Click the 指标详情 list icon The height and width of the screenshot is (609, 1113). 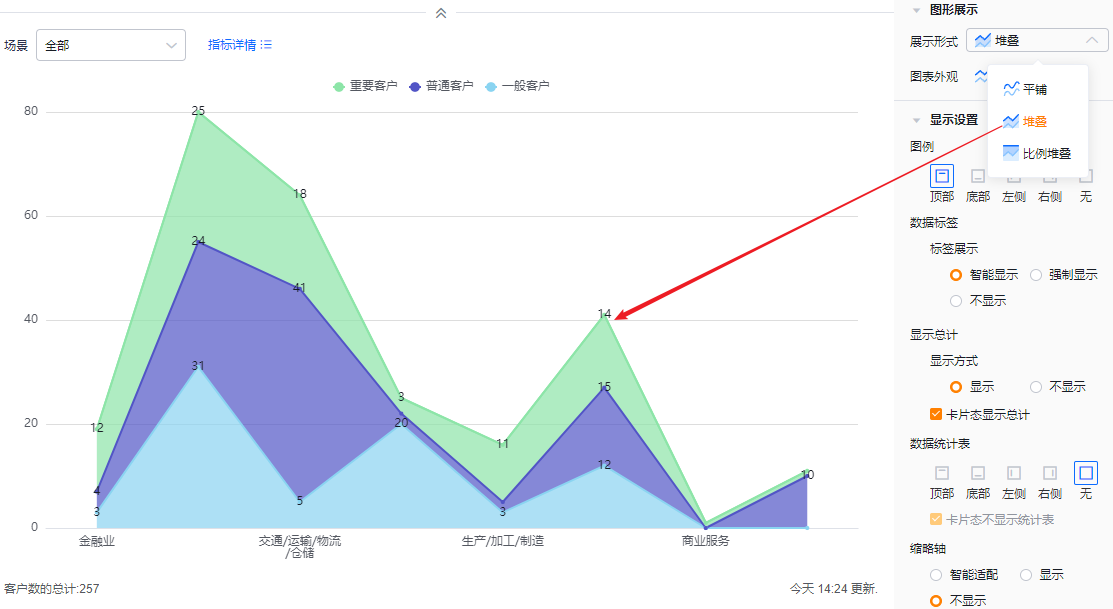point(266,45)
